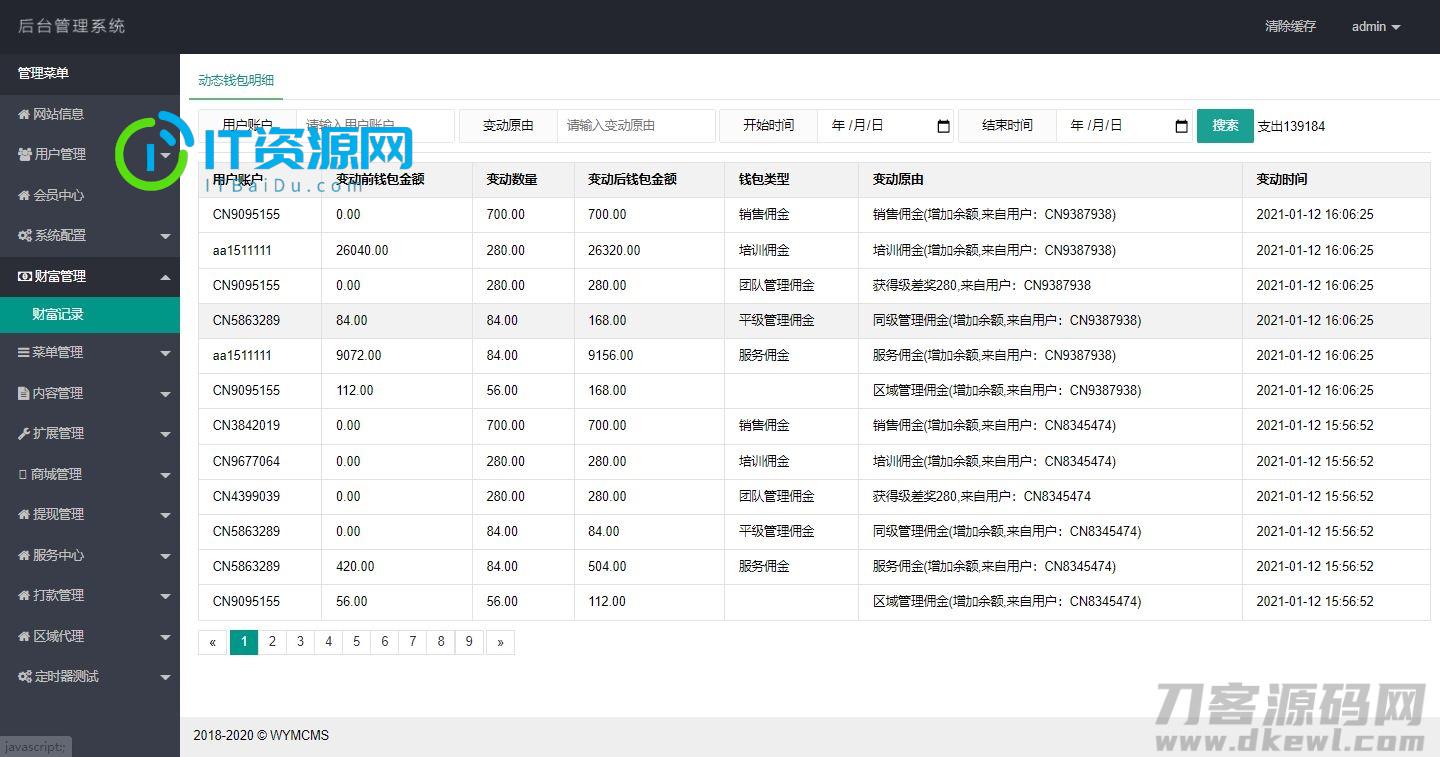
Task: Switch to the 动态钱包明细 tab
Action: pyautogui.click(x=236, y=80)
